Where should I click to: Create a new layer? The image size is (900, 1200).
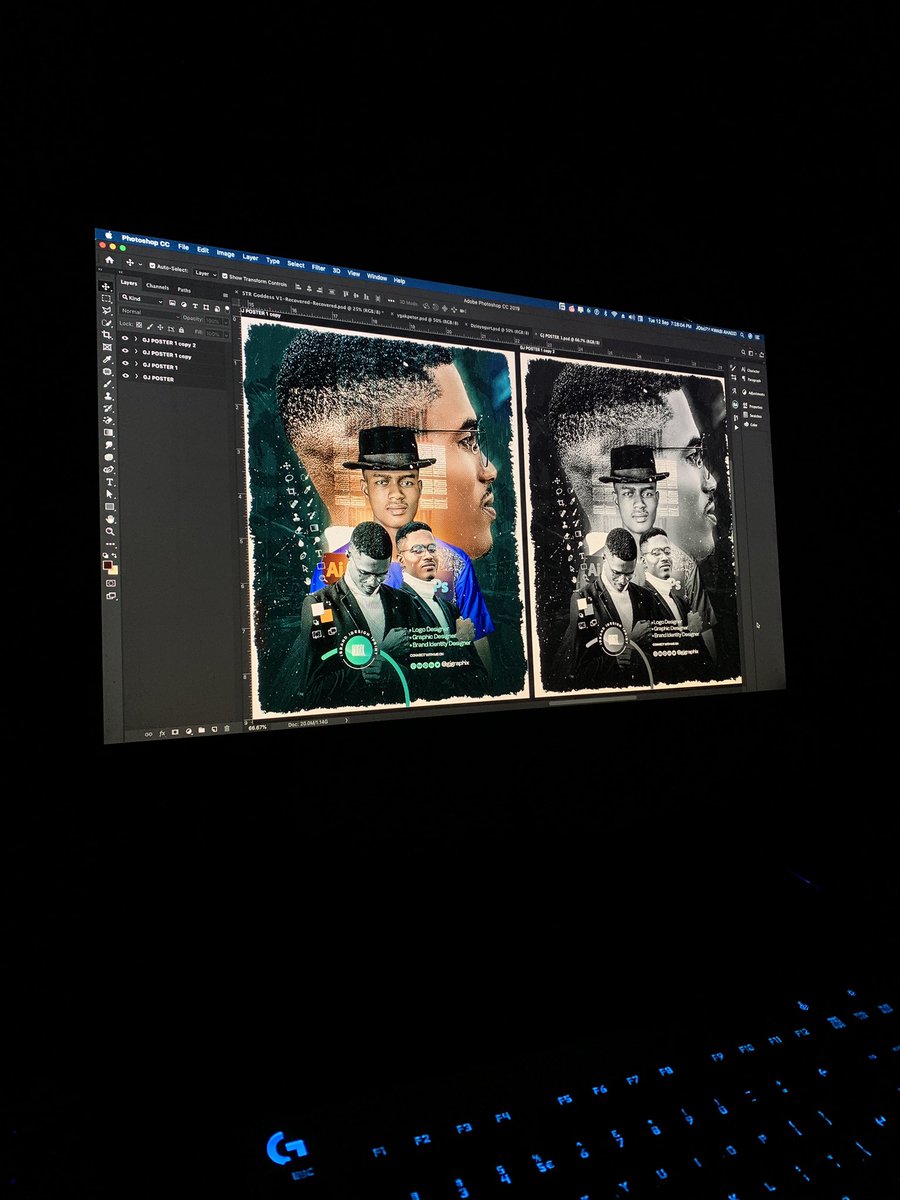[214, 729]
